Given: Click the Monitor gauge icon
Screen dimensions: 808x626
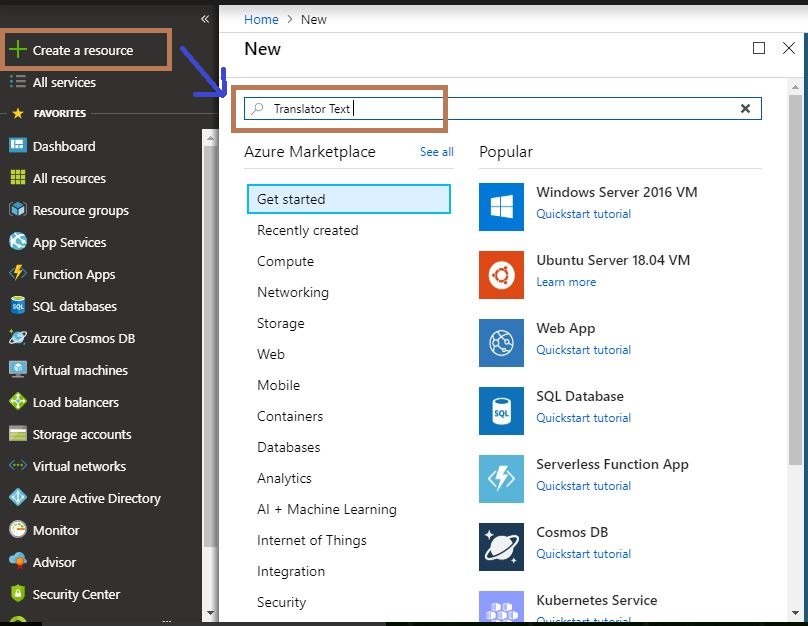Looking at the screenshot, I should 18,530.
